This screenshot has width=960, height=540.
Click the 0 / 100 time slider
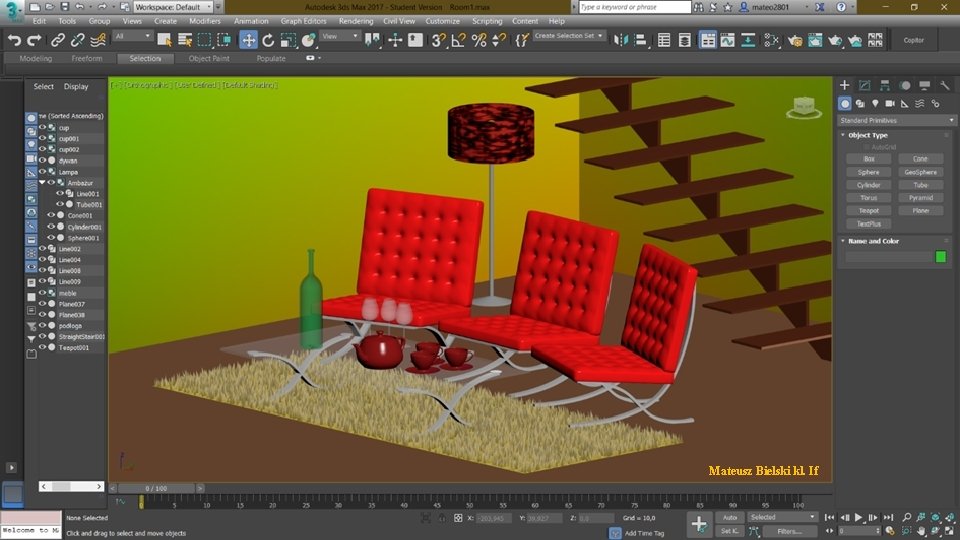tap(156, 488)
